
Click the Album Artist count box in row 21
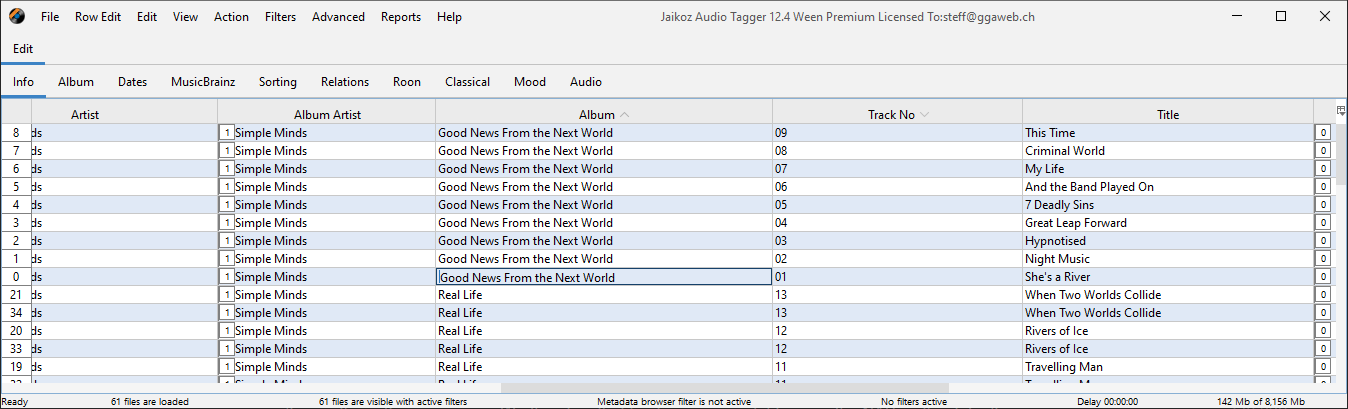click(226, 295)
